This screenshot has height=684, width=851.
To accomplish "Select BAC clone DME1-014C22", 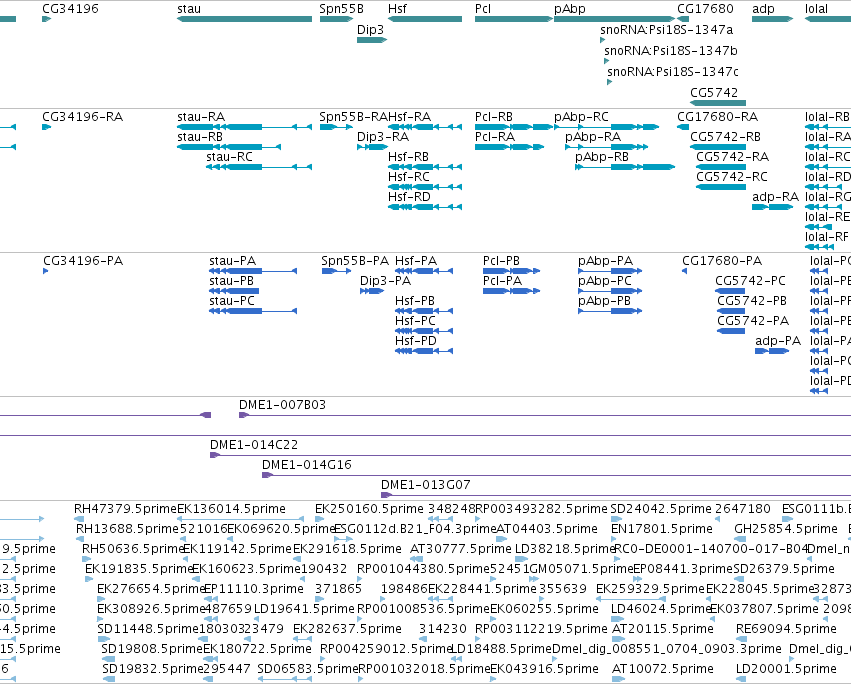I will [x=254, y=445].
